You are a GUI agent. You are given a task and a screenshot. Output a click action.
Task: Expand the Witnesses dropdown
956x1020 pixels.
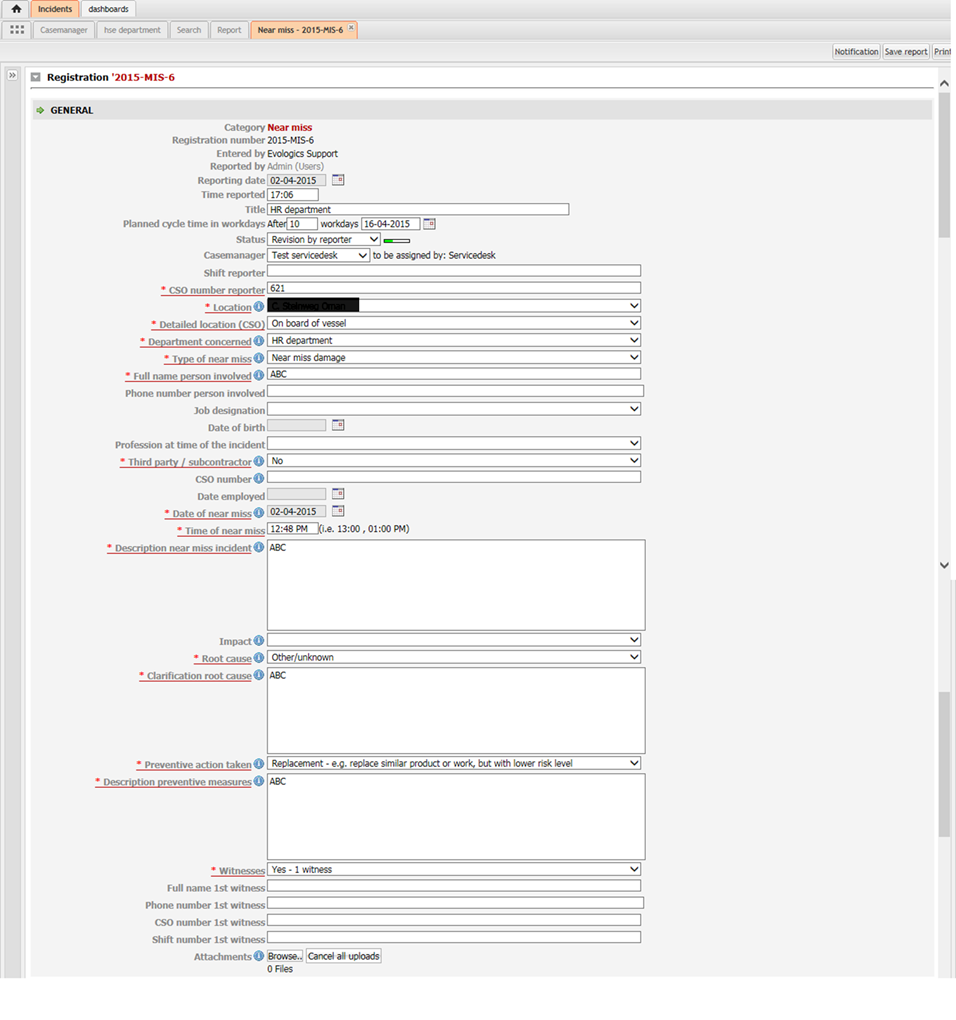coord(454,870)
